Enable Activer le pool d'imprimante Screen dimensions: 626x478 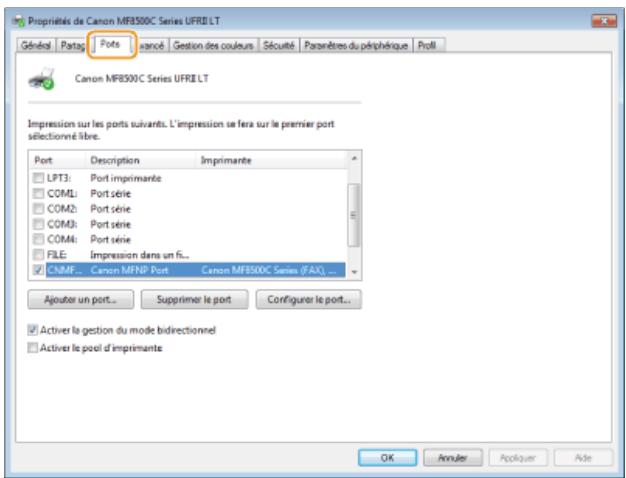pos(32,348)
